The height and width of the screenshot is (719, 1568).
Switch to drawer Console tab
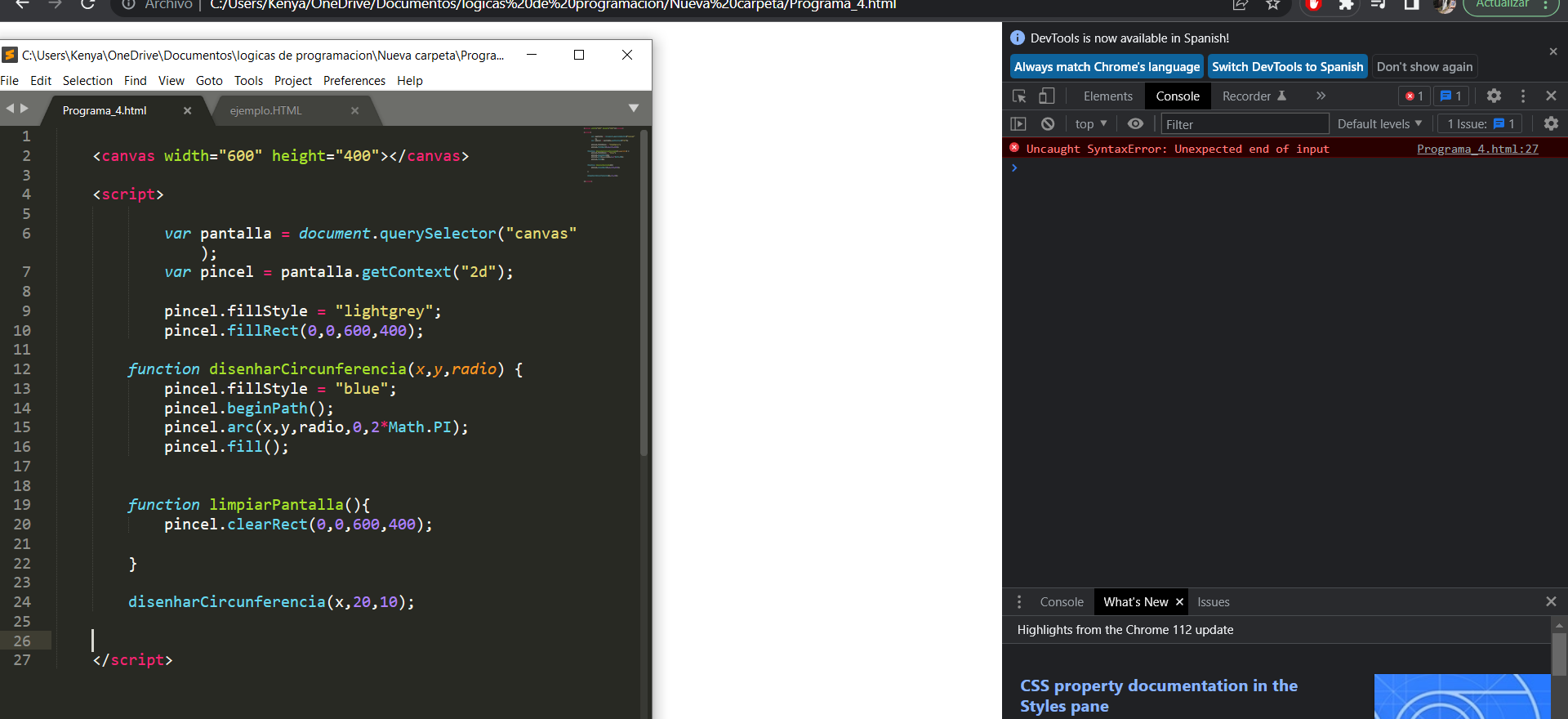(1062, 601)
